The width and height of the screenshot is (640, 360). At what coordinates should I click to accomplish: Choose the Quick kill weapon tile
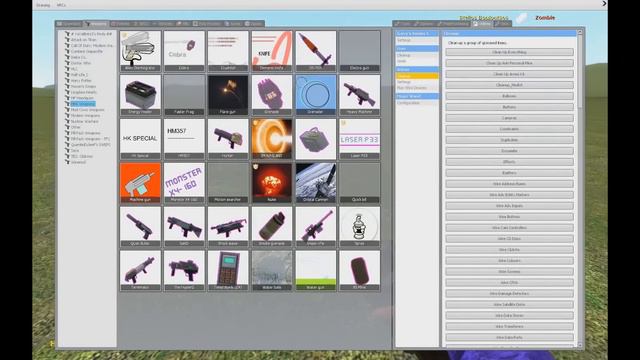[360, 182]
